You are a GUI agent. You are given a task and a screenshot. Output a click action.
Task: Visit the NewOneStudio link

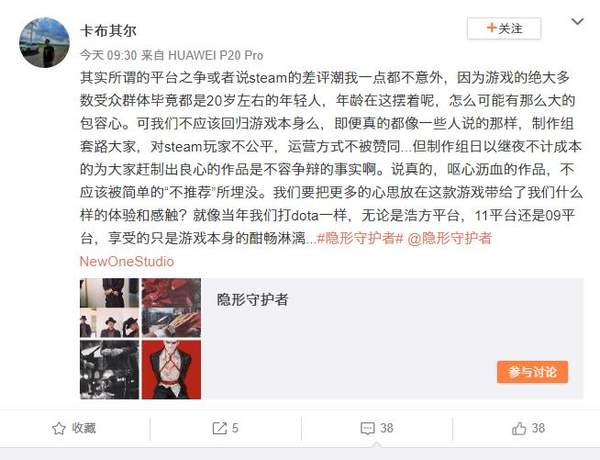pos(127,261)
